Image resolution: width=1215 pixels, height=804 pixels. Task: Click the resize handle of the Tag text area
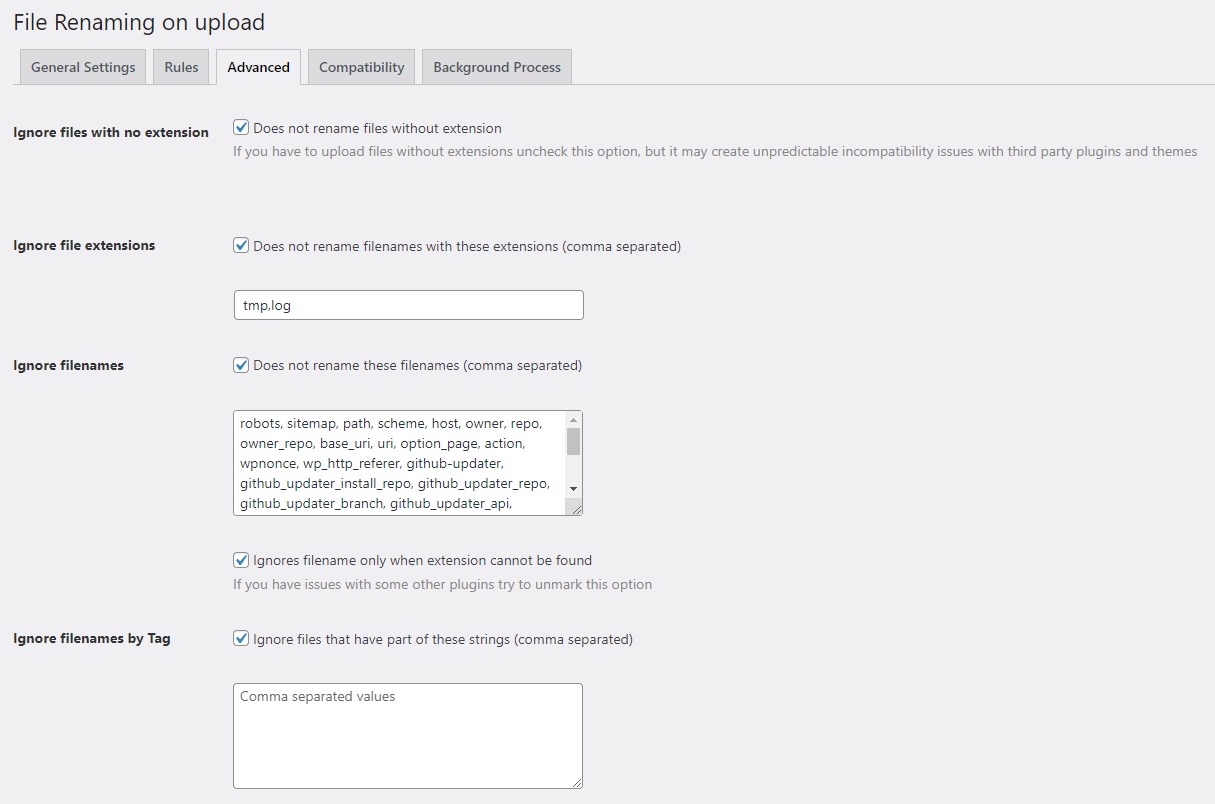[x=578, y=786]
